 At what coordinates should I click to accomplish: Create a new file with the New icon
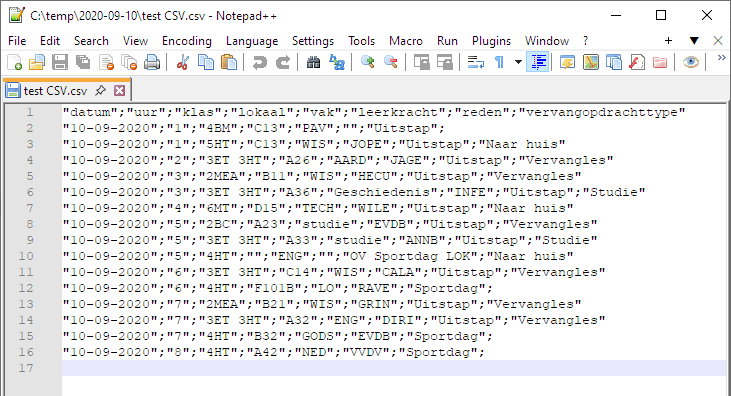pyautogui.click(x=14, y=62)
